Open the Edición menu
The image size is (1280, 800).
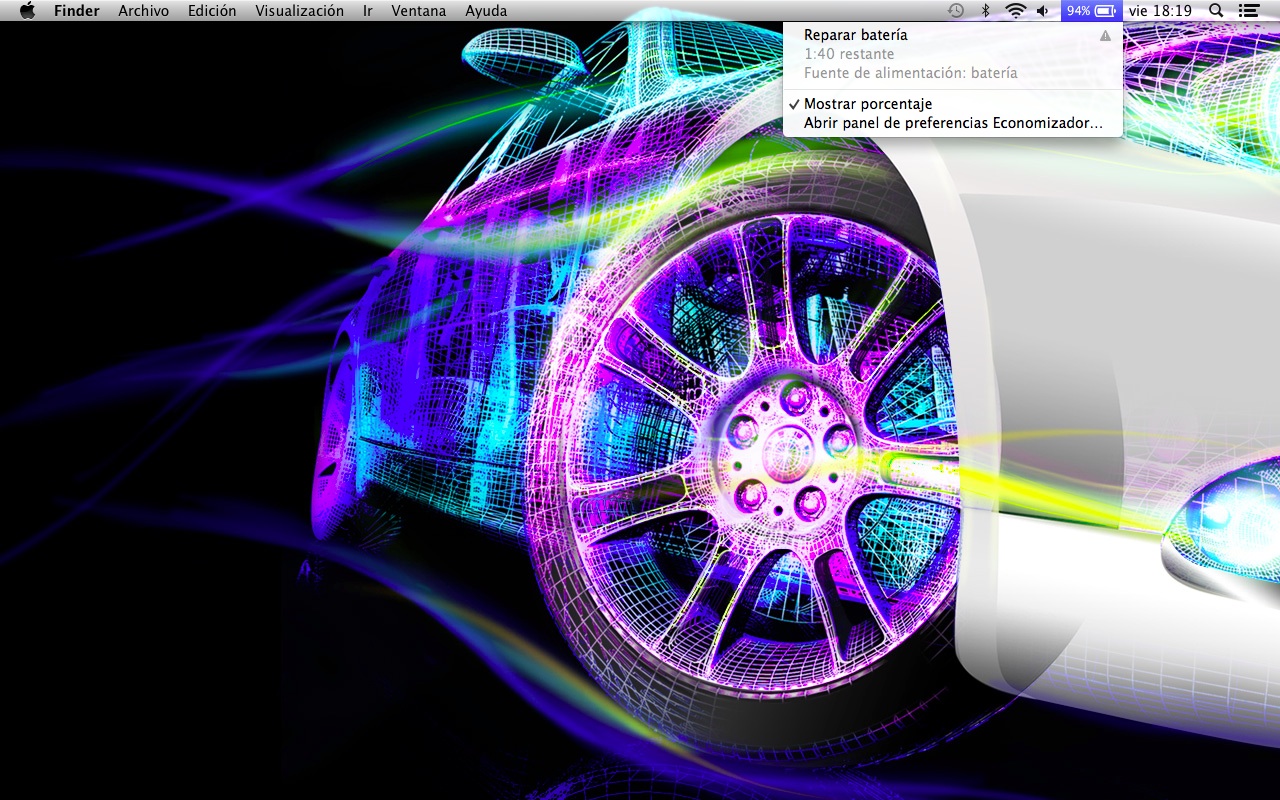[212, 11]
